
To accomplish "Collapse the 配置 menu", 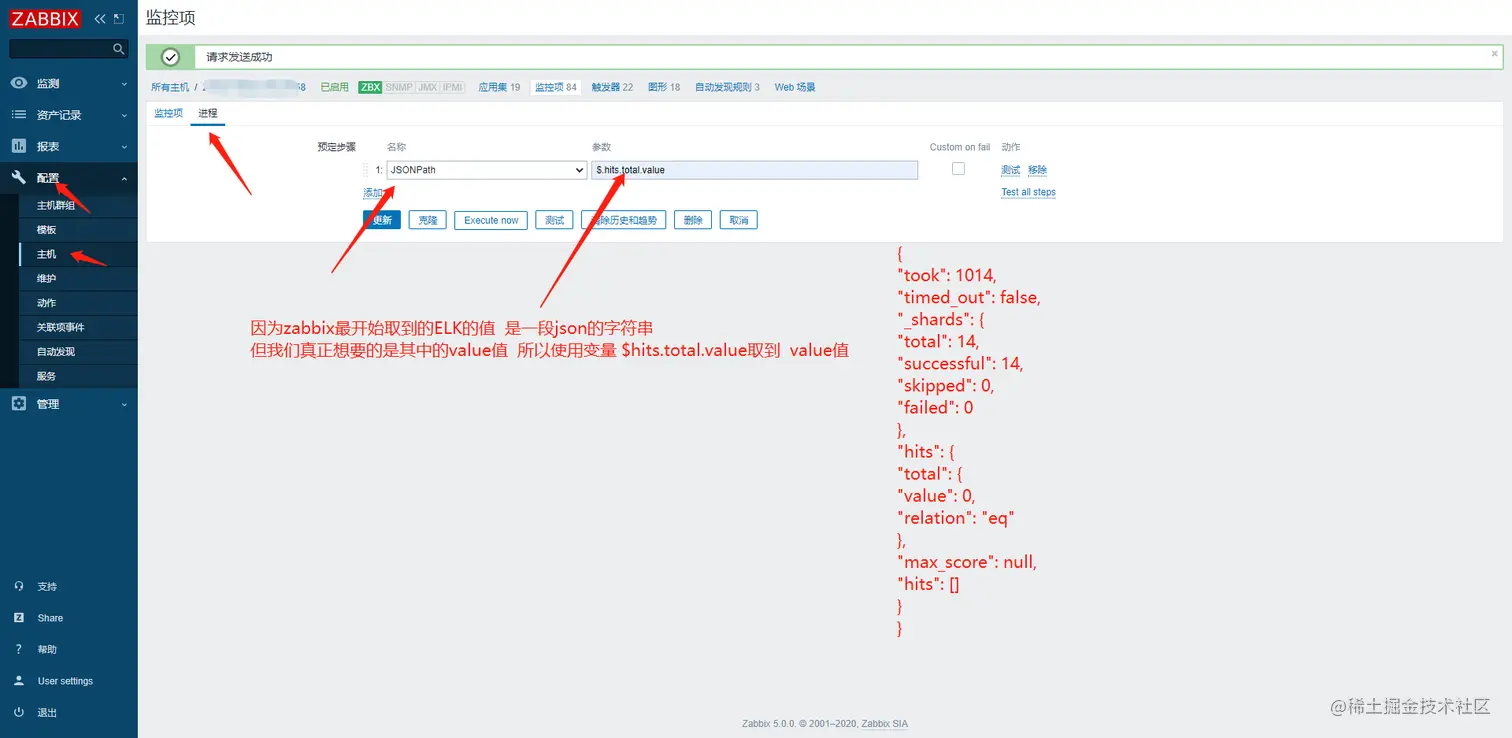I will 124,178.
